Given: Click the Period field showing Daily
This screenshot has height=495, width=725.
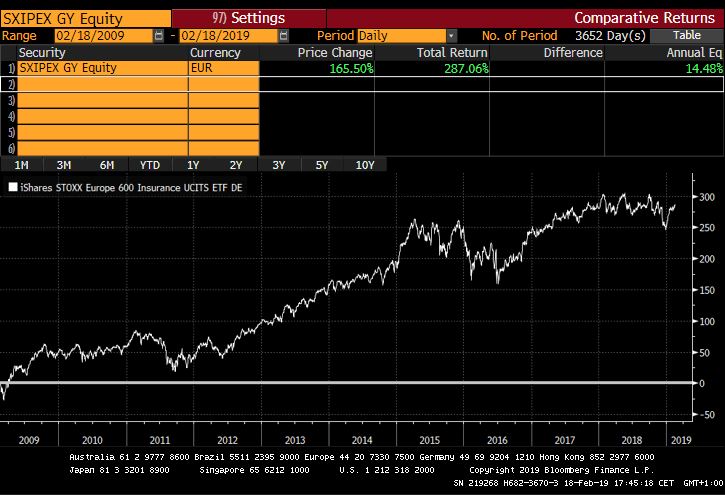Looking at the screenshot, I should pos(401,36).
